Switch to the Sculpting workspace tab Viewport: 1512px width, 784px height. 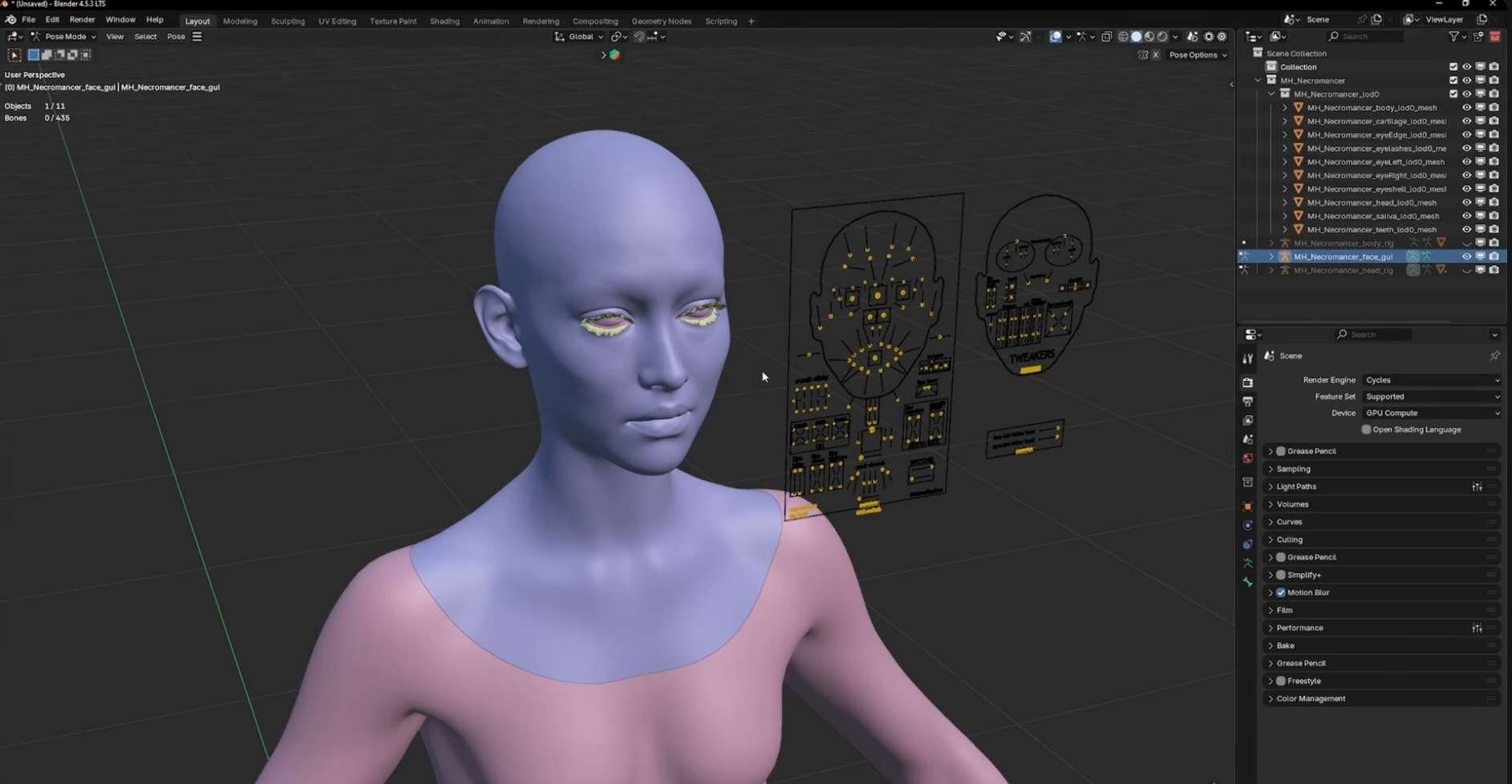pos(287,22)
